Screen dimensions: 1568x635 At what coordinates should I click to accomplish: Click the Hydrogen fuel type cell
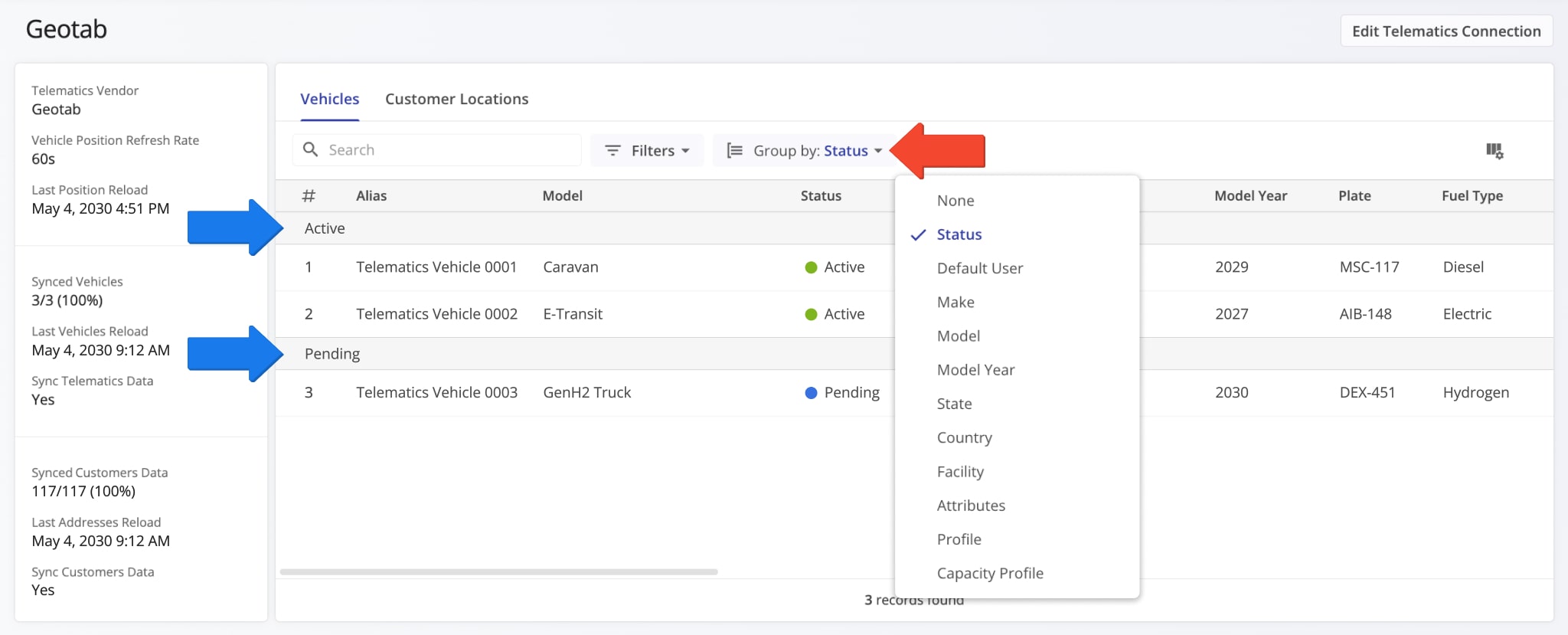point(1476,393)
